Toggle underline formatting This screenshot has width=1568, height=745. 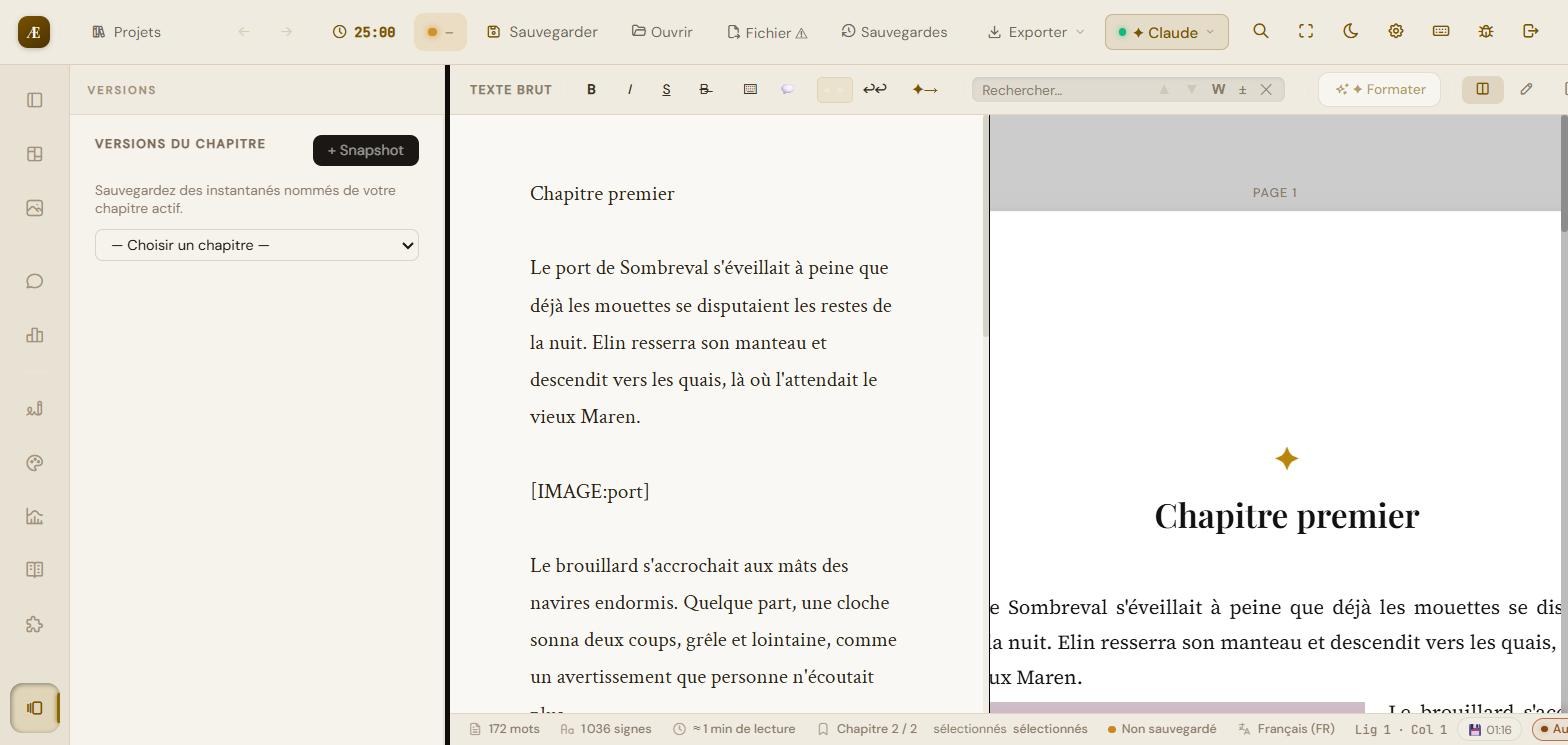[x=667, y=90]
